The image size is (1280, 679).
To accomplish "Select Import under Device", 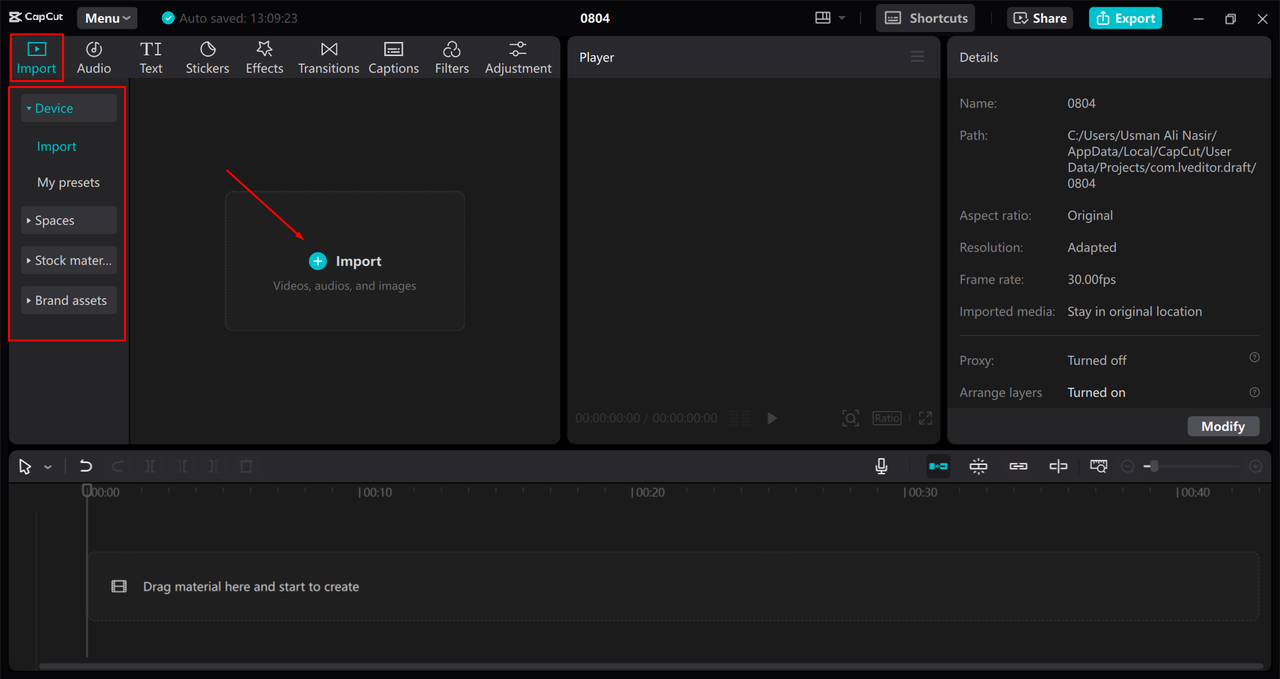I will [57, 146].
